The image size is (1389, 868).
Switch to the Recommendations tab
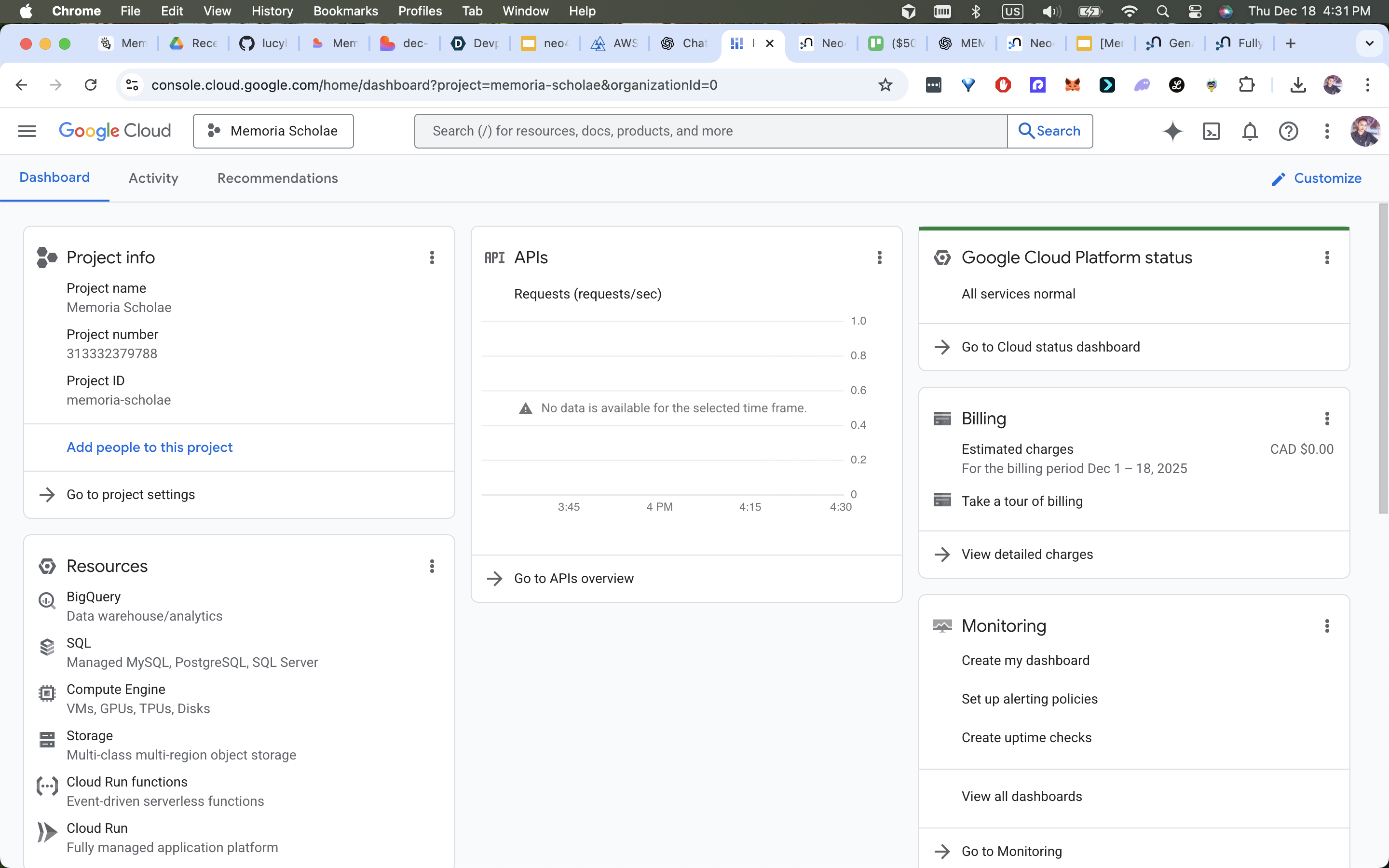277,178
